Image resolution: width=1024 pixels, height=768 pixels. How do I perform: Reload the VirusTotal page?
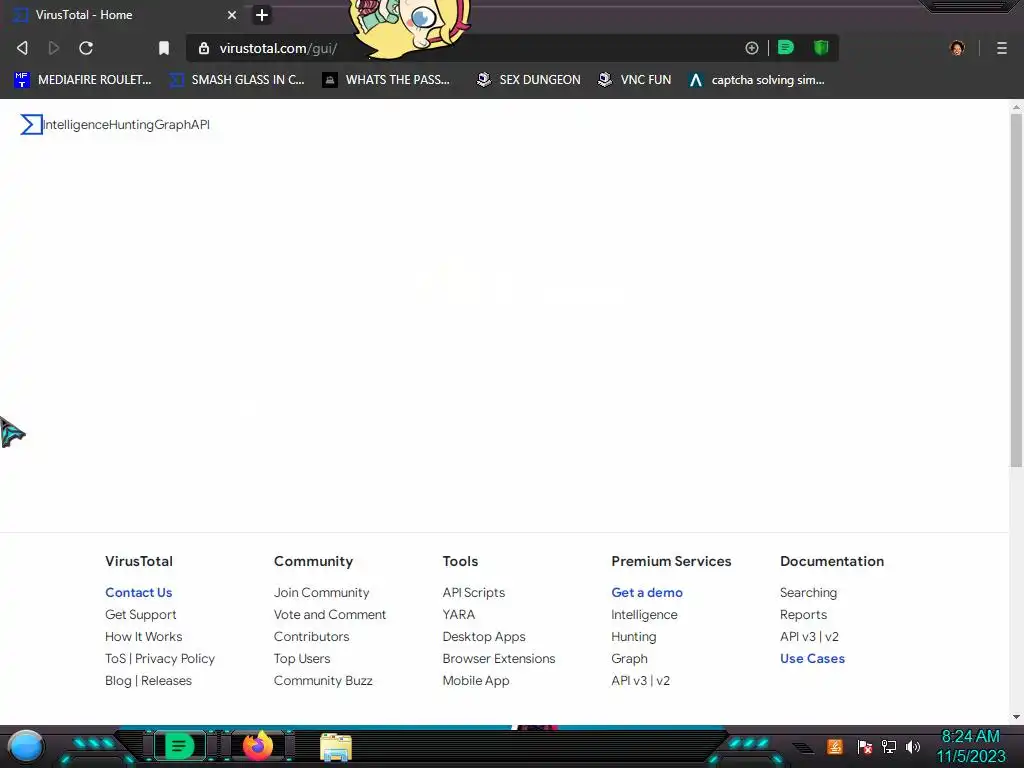86,48
